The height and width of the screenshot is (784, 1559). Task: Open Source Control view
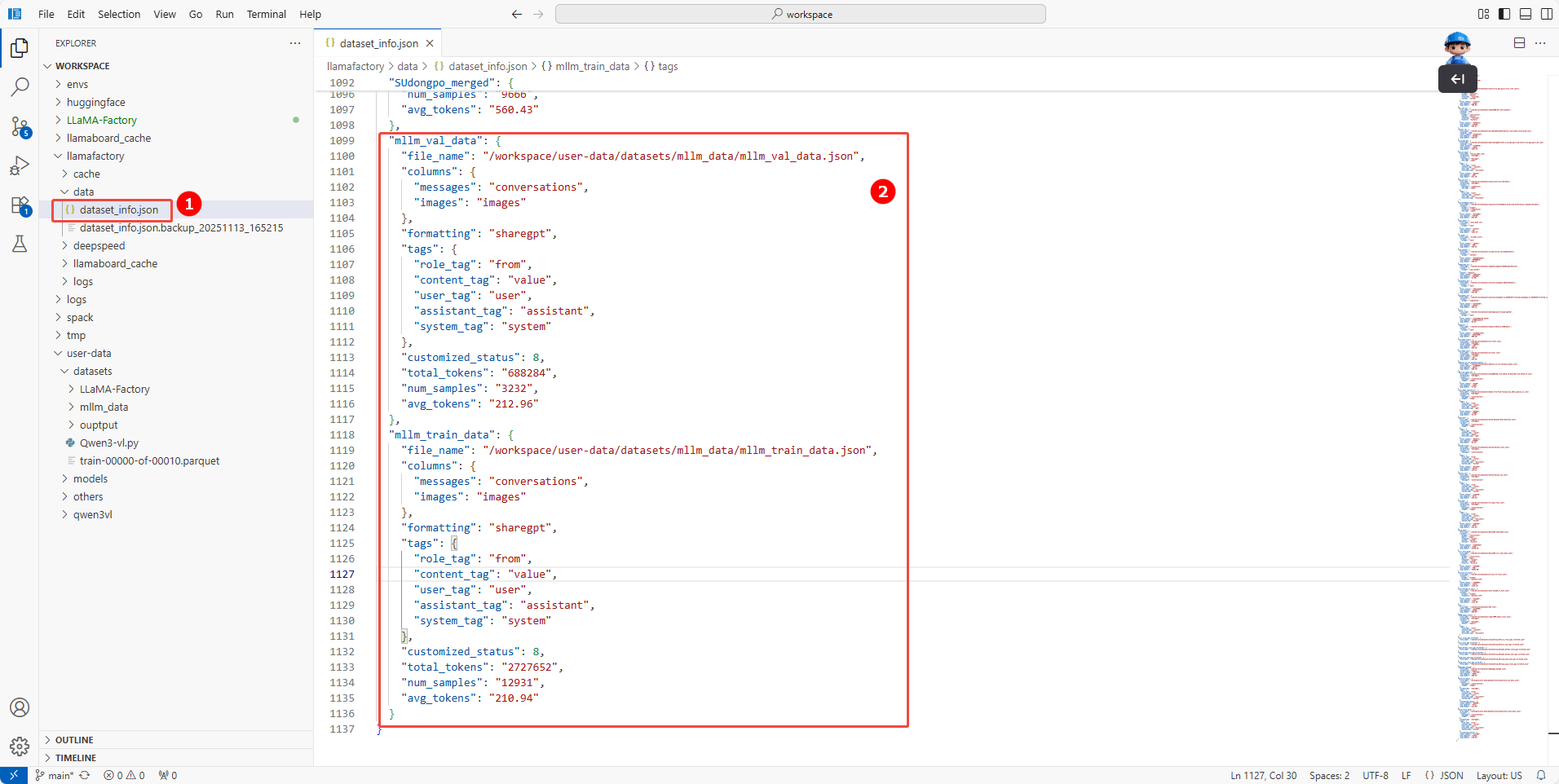(20, 126)
